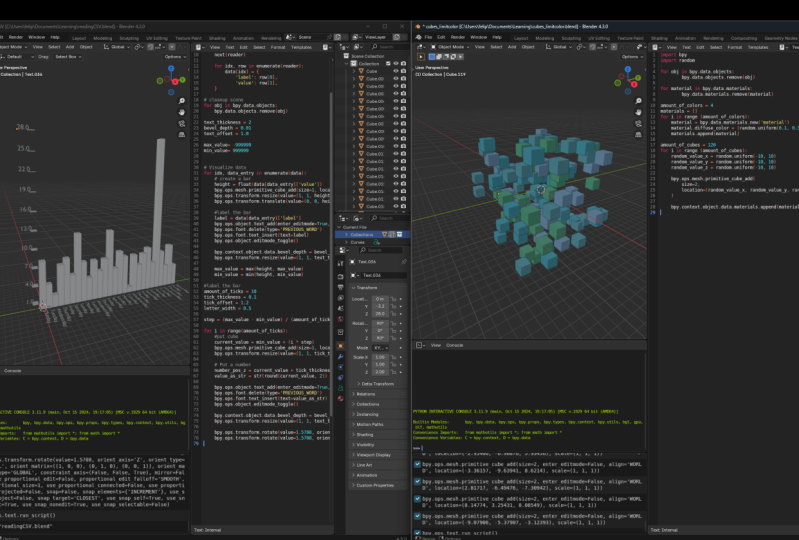Open the File menu in cubes window
The image size is (799, 540).
click(428, 37)
